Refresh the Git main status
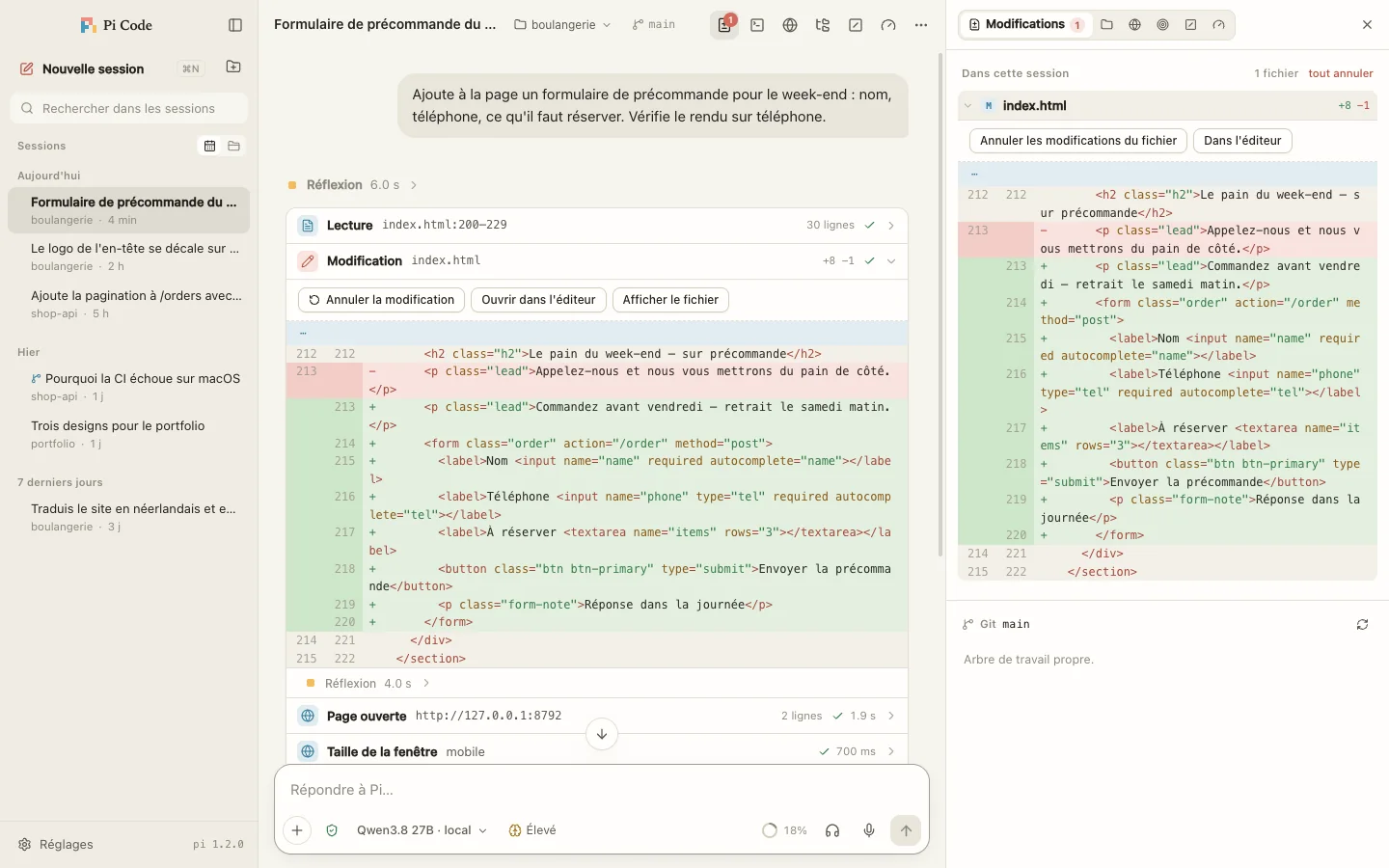Screen dimensions: 1389x868 [1362, 625]
